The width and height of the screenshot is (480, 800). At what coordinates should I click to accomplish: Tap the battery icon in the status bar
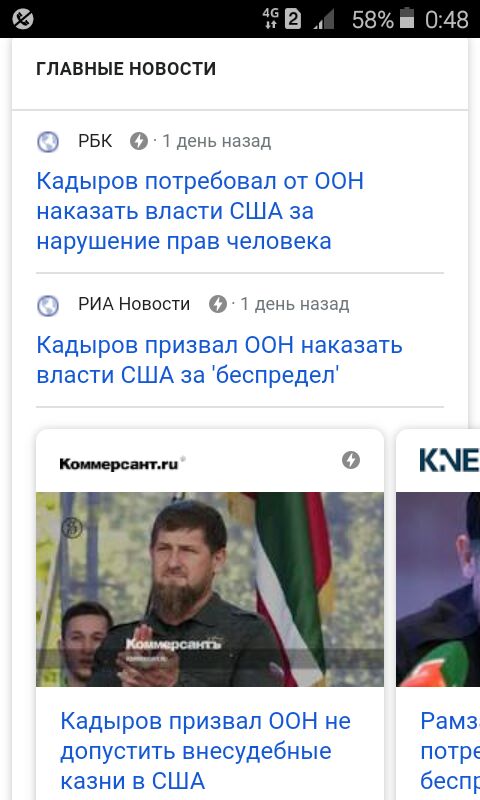407,18
